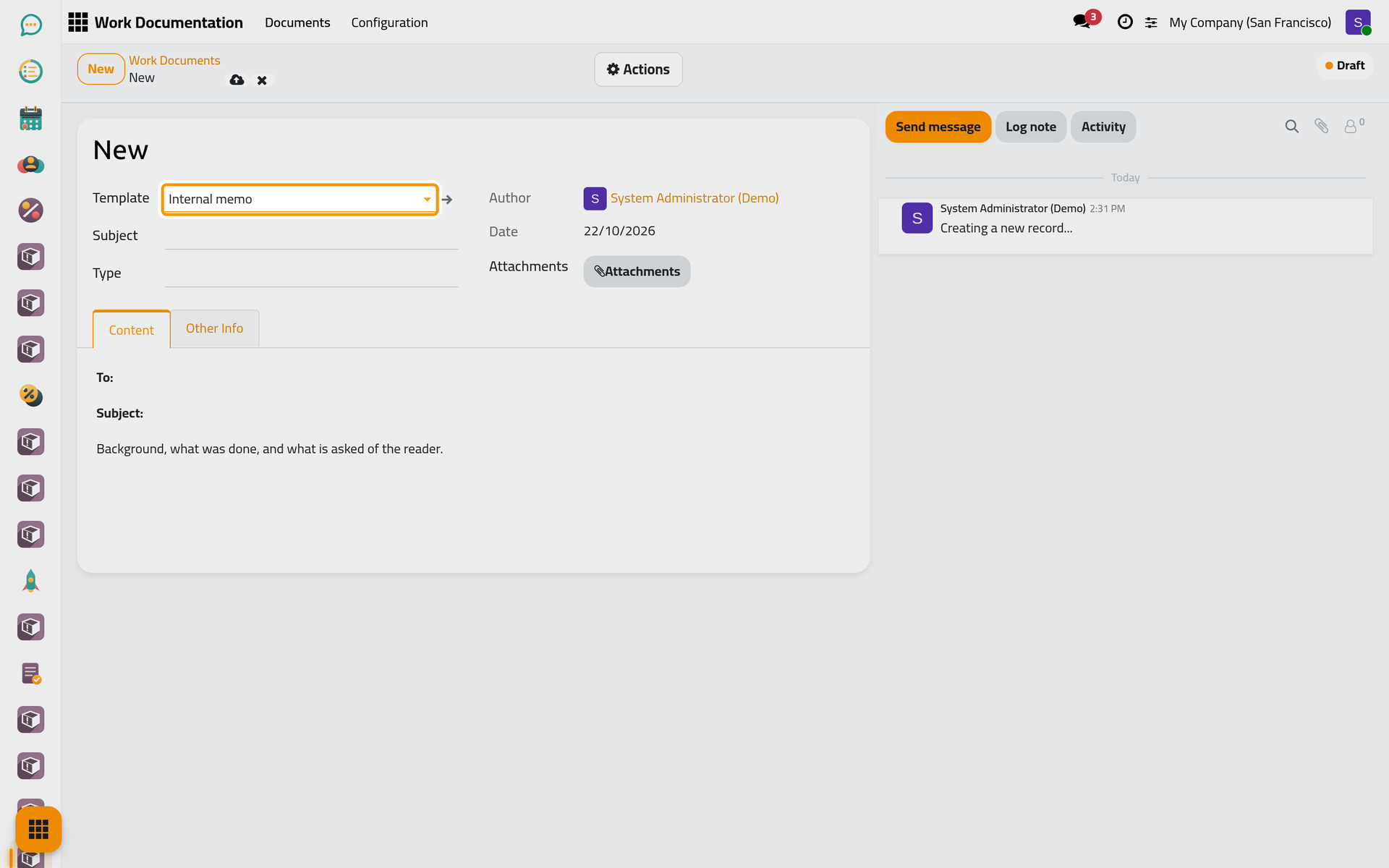Screen dimensions: 1389x868
Task: Open the Documents menu
Action: click(297, 22)
